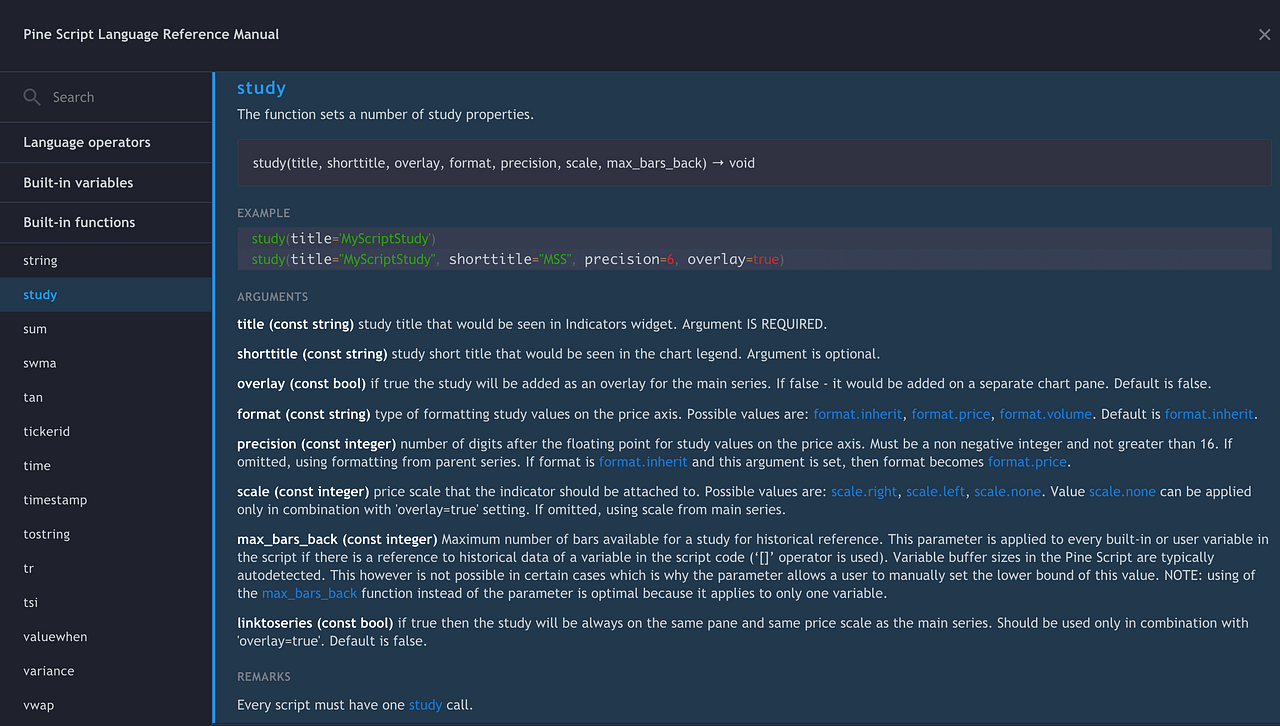Open the Built-in functions section

(x=106, y=223)
